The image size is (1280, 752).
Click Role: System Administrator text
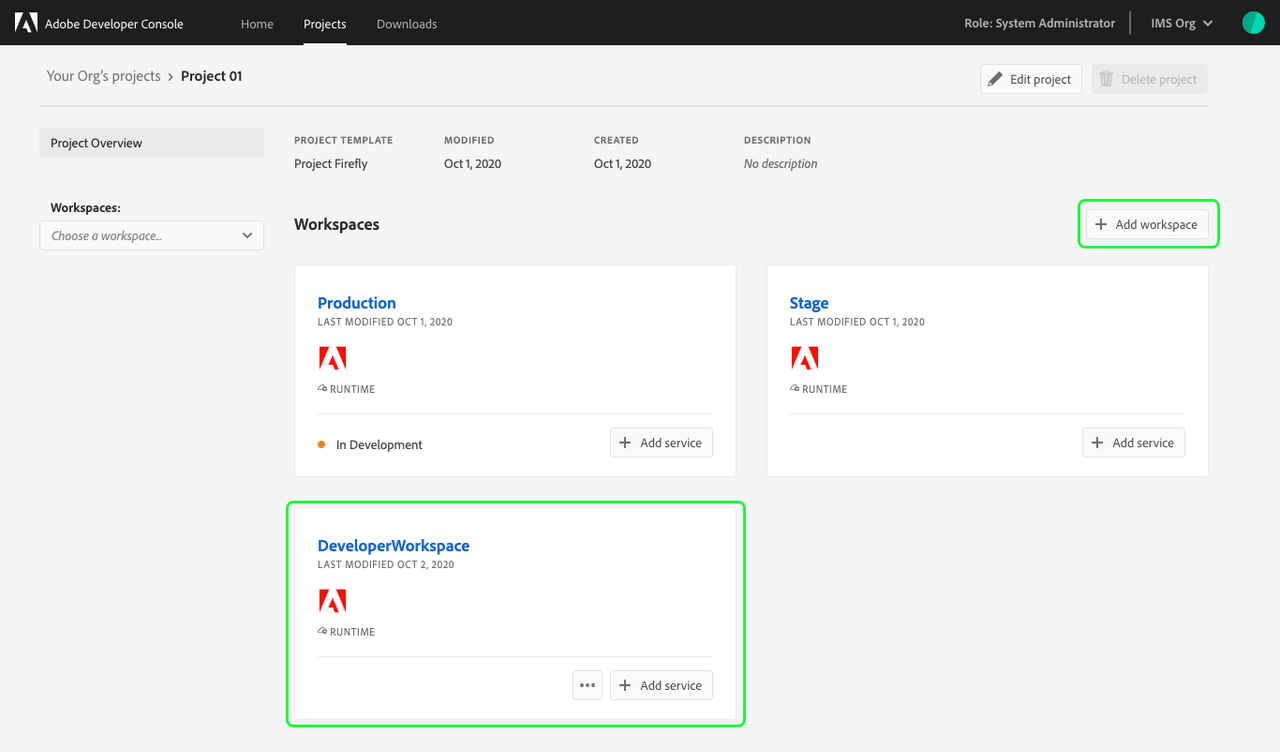1041,23
